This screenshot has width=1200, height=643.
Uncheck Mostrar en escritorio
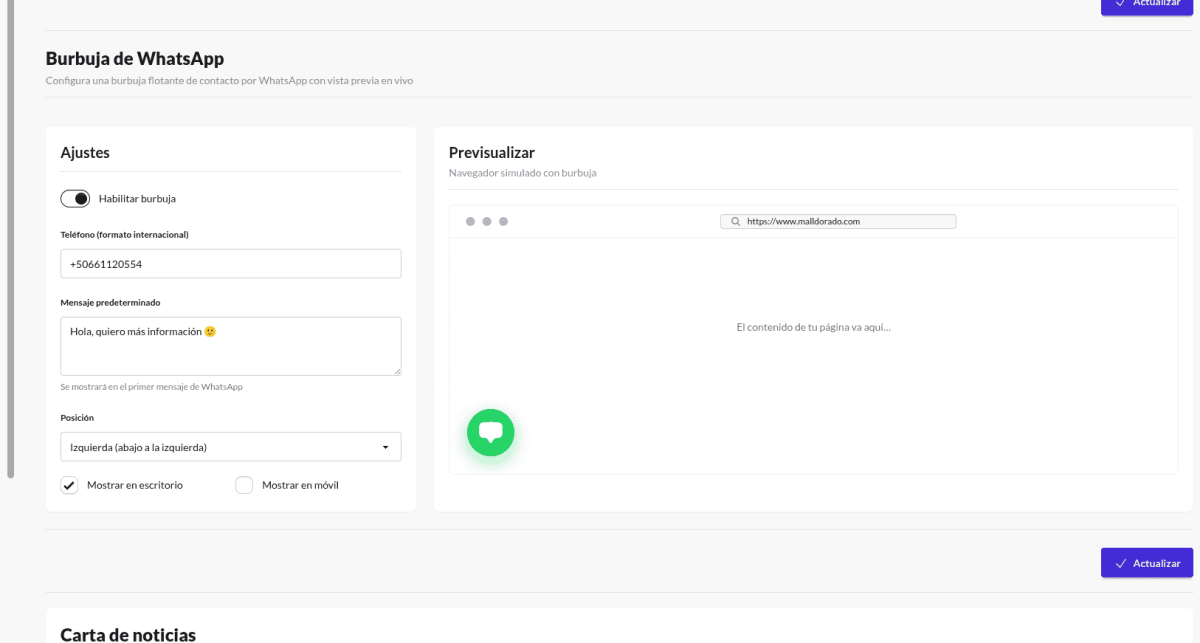pyautogui.click(x=69, y=485)
